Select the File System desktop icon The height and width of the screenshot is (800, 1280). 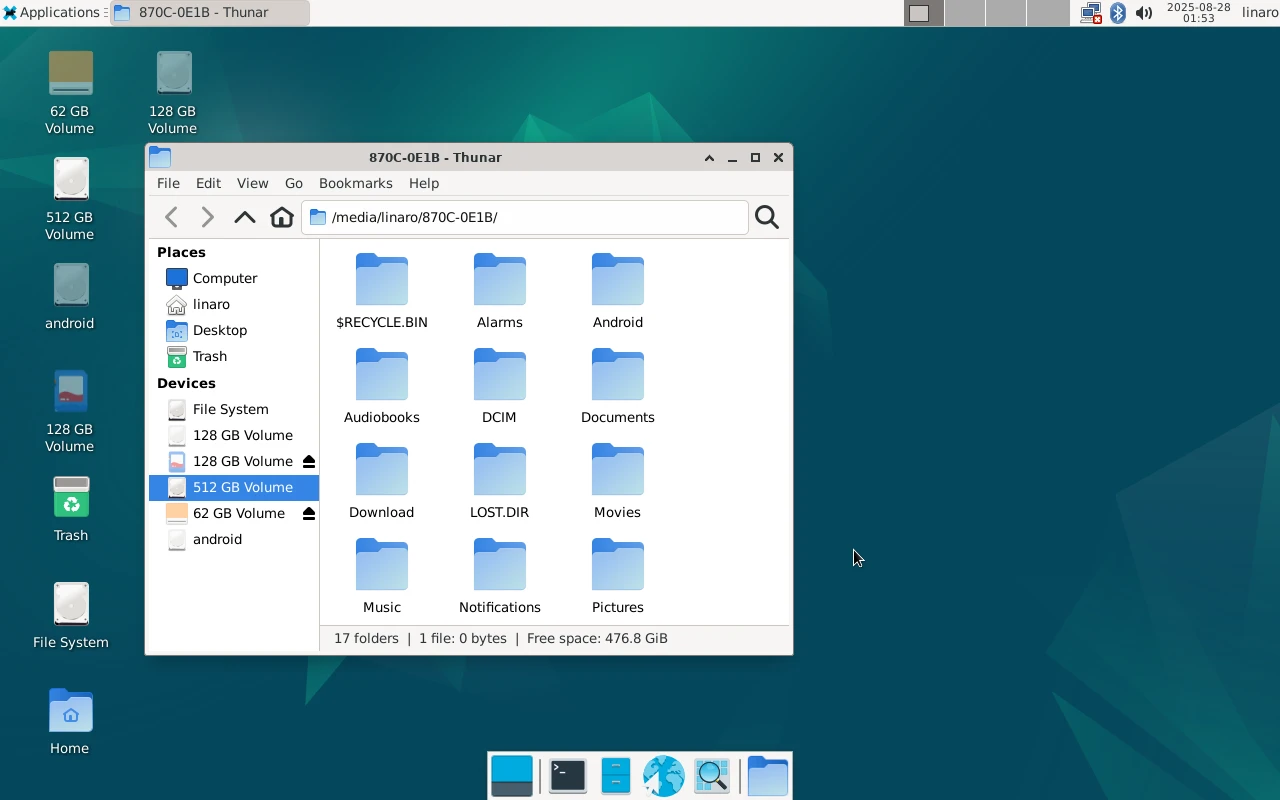pyautogui.click(x=71, y=615)
